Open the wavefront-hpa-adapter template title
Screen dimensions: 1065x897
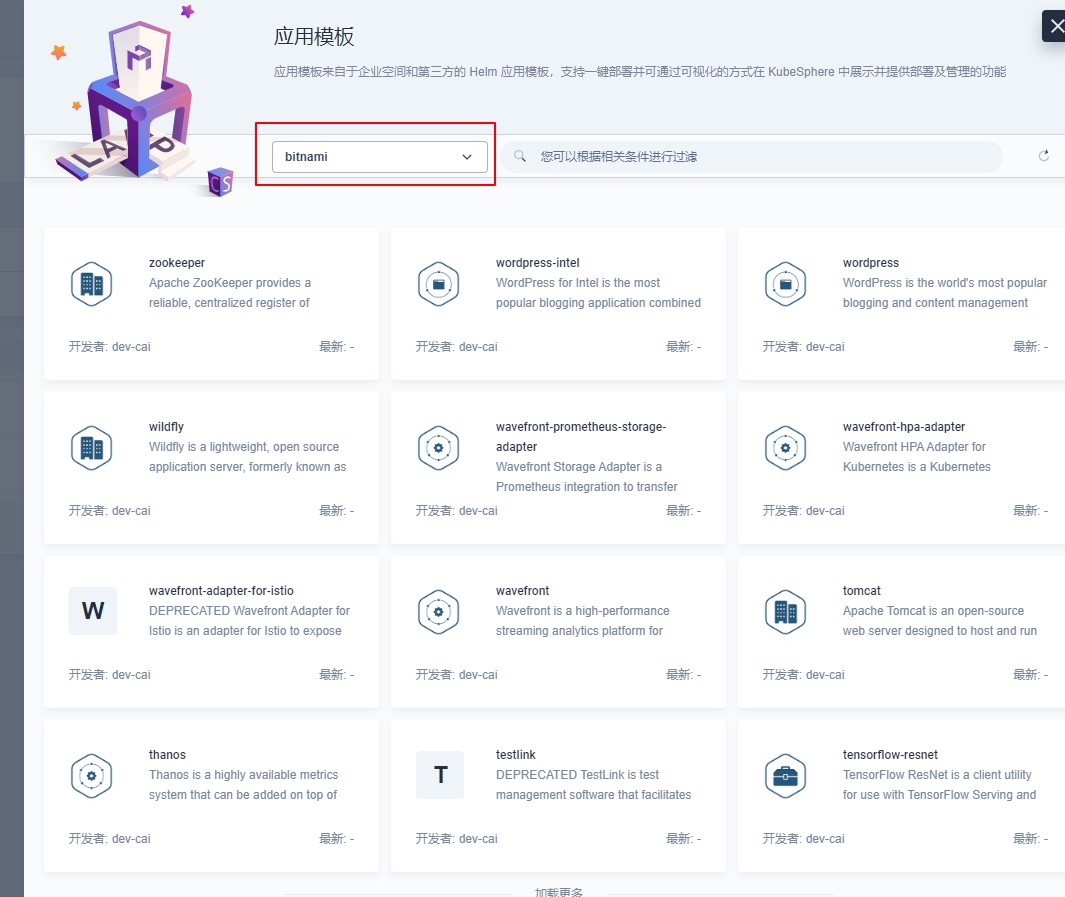(904, 426)
